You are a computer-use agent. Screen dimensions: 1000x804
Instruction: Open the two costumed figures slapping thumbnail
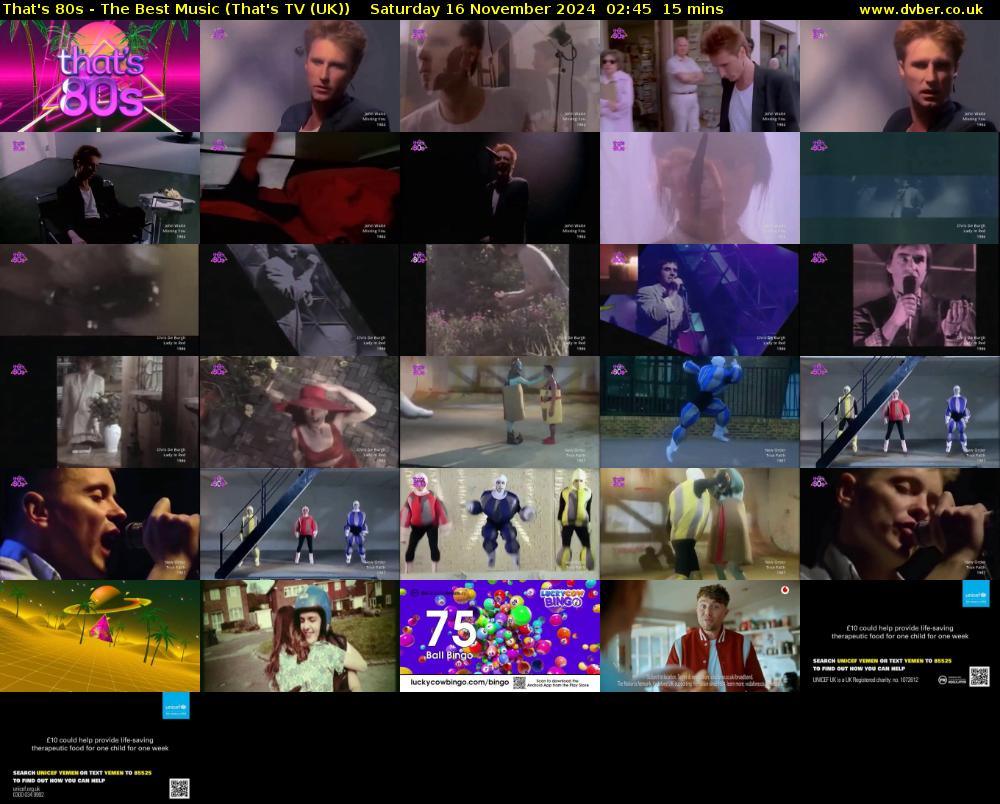[x=499, y=412]
